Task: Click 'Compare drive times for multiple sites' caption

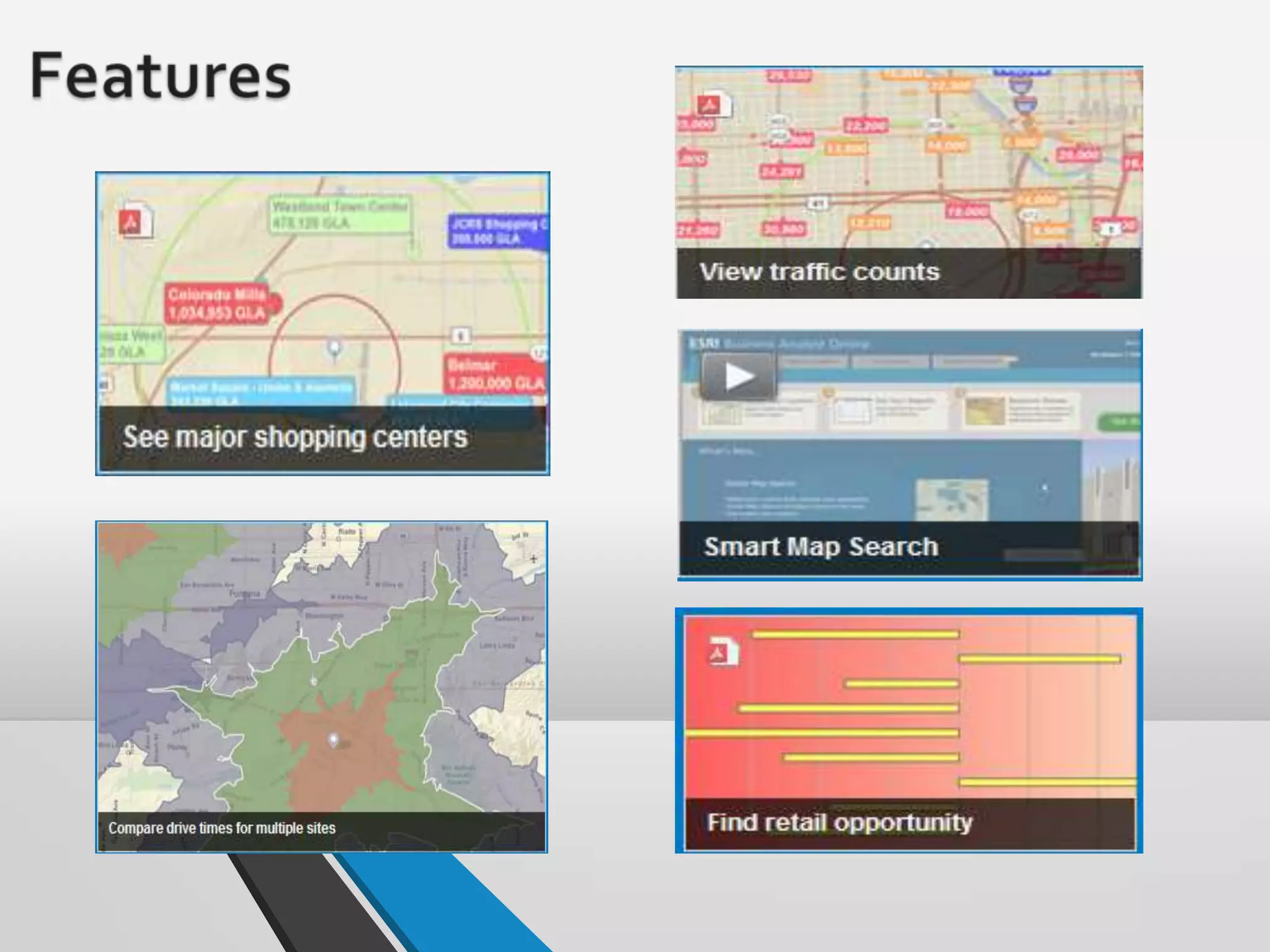Action: [222, 829]
